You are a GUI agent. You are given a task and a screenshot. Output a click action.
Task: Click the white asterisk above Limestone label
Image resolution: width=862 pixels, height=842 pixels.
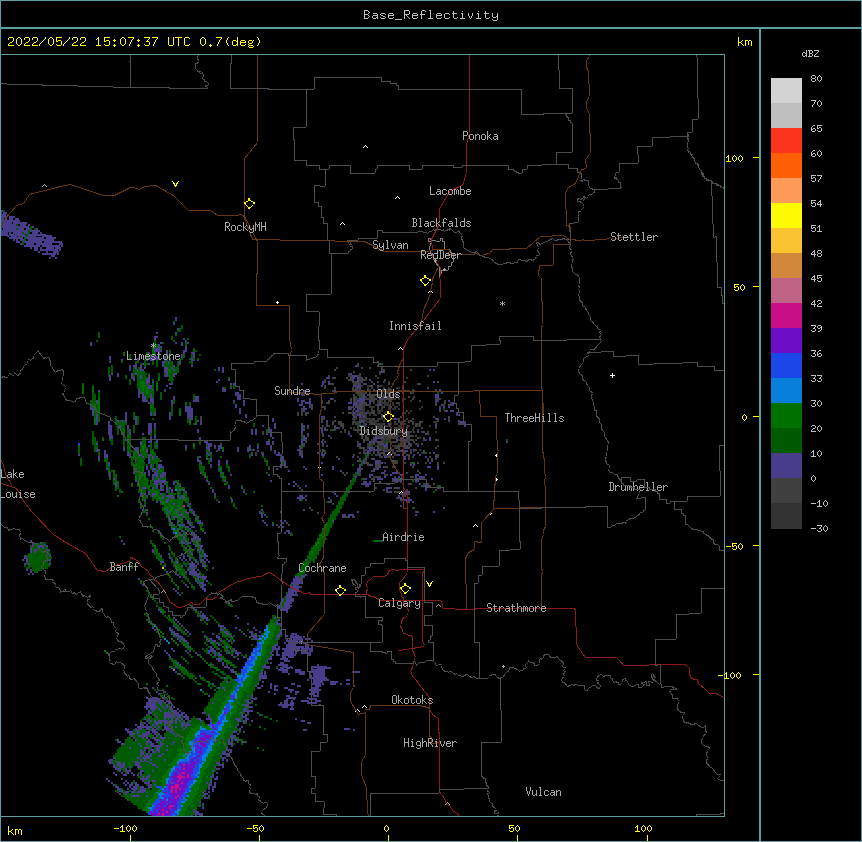[x=153, y=346]
